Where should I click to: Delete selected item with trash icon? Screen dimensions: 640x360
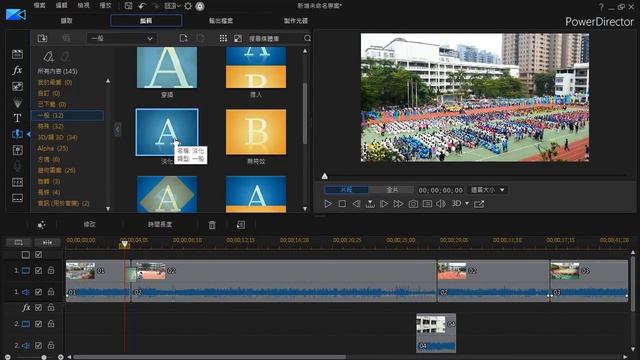pyautogui.click(x=212, y=225)
